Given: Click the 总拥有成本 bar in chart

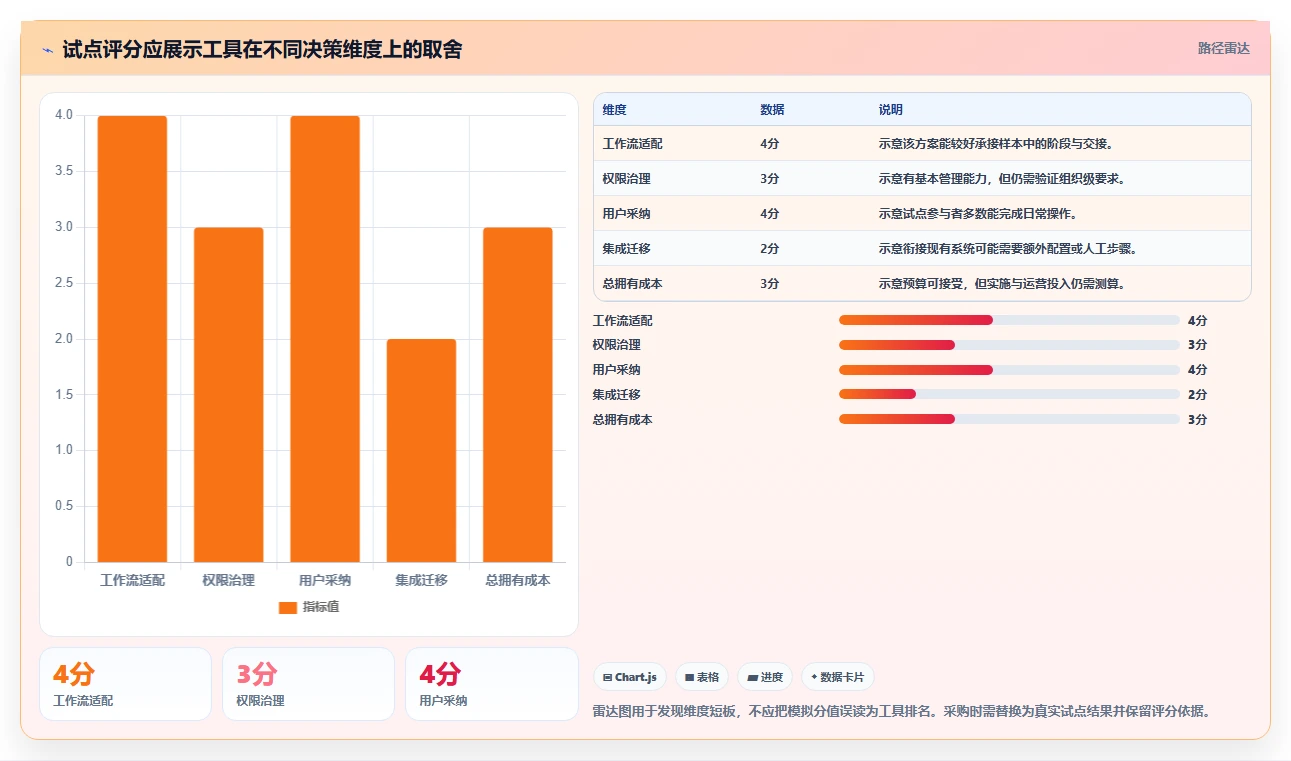Looking at the screenshot, I should [x=518, y=395].
